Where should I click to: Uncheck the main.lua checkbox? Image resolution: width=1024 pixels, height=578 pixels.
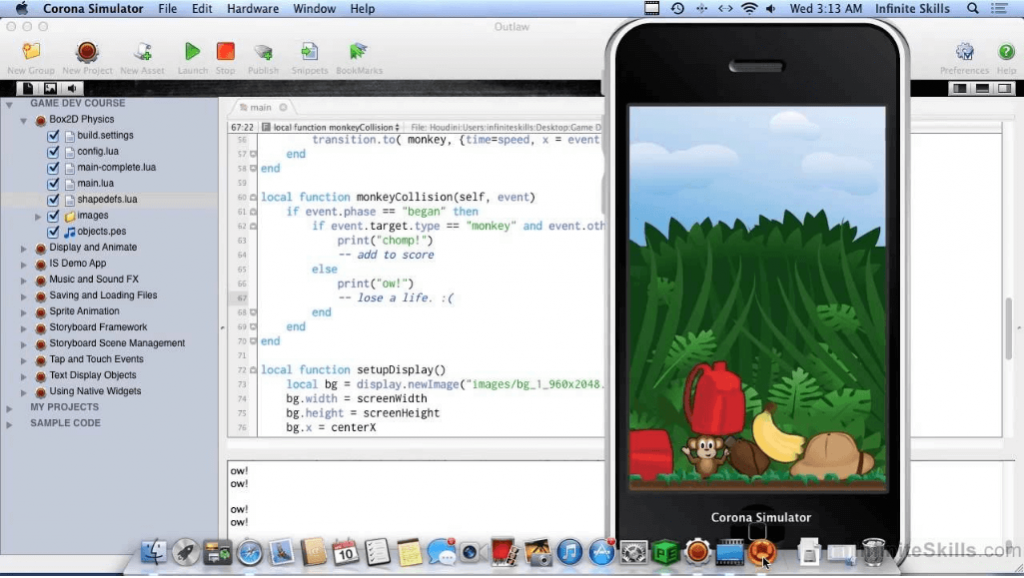[54, 184]
